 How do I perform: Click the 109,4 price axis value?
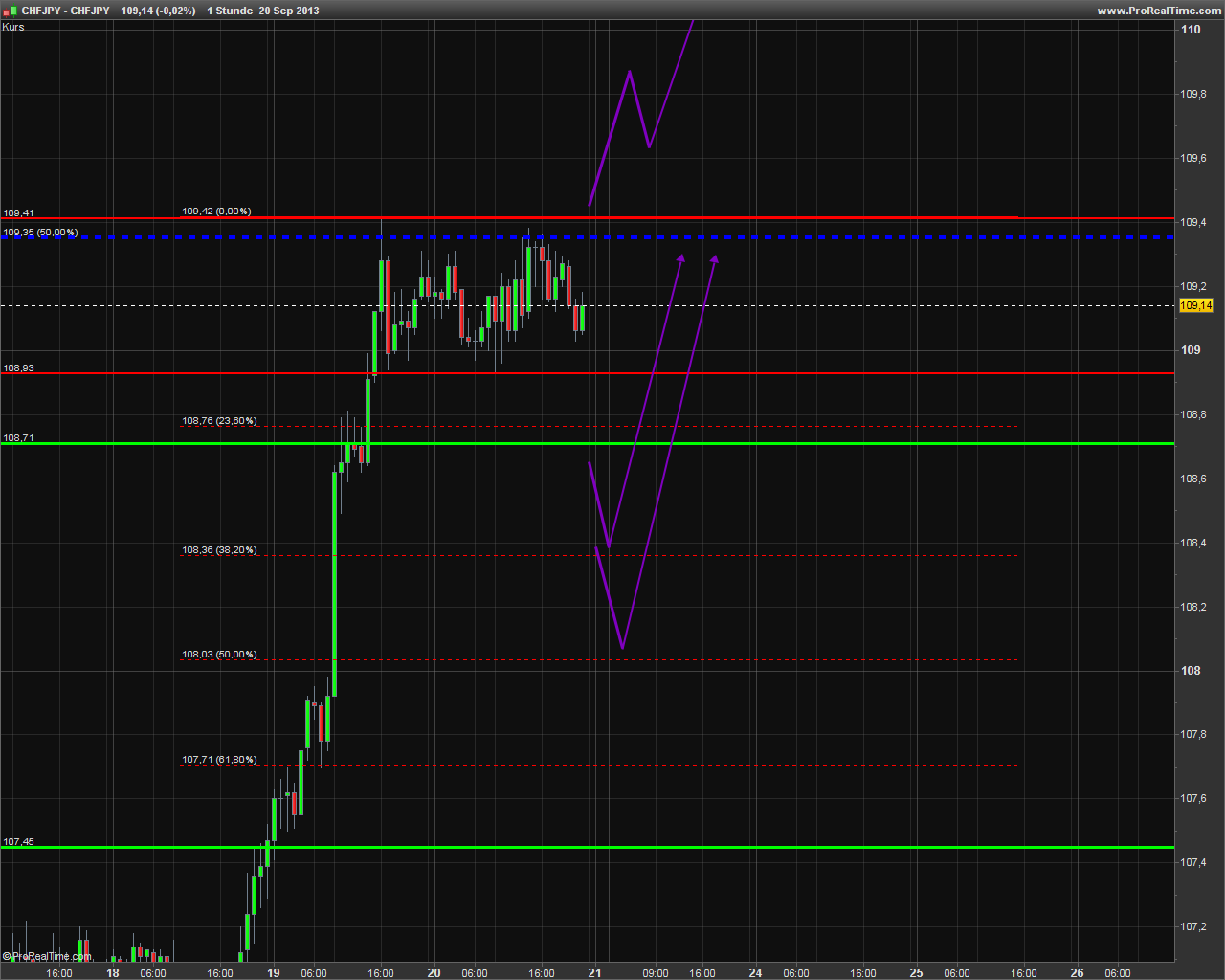coord(1193,222)
